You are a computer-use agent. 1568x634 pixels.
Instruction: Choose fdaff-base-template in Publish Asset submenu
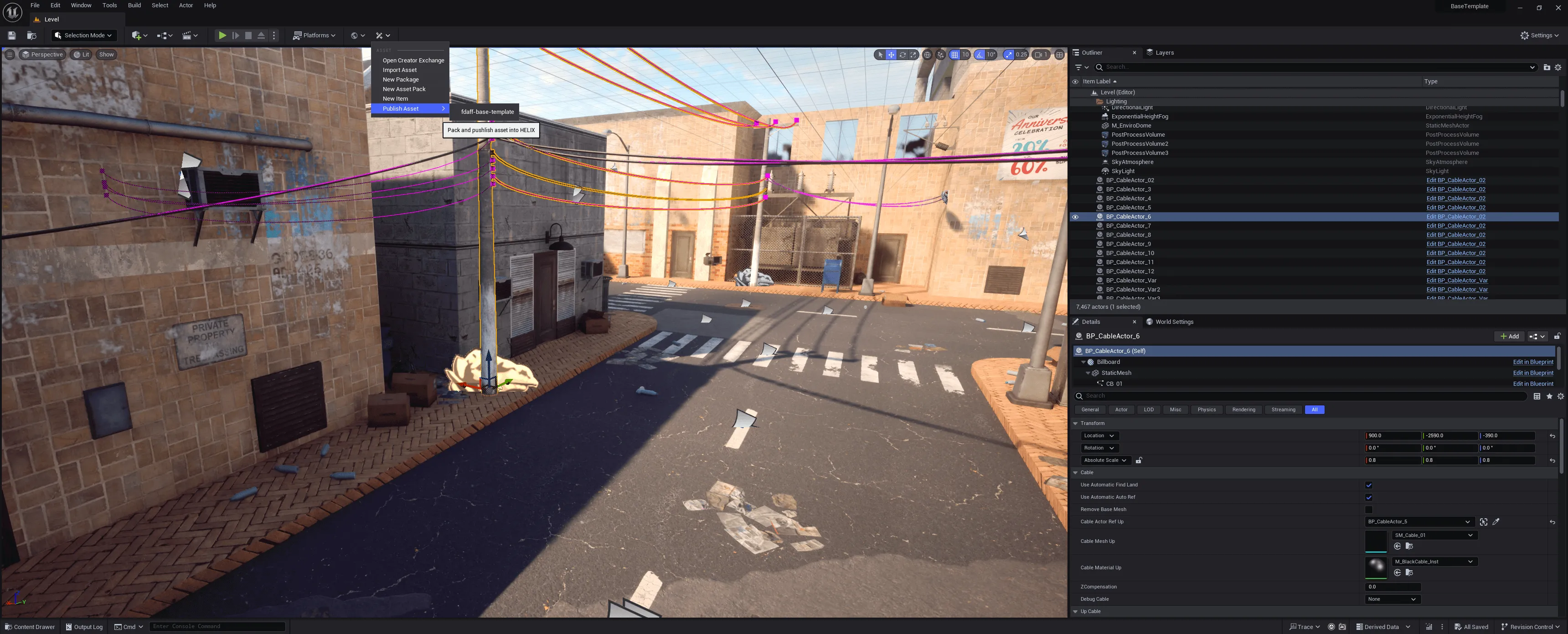tap(487, 112)
